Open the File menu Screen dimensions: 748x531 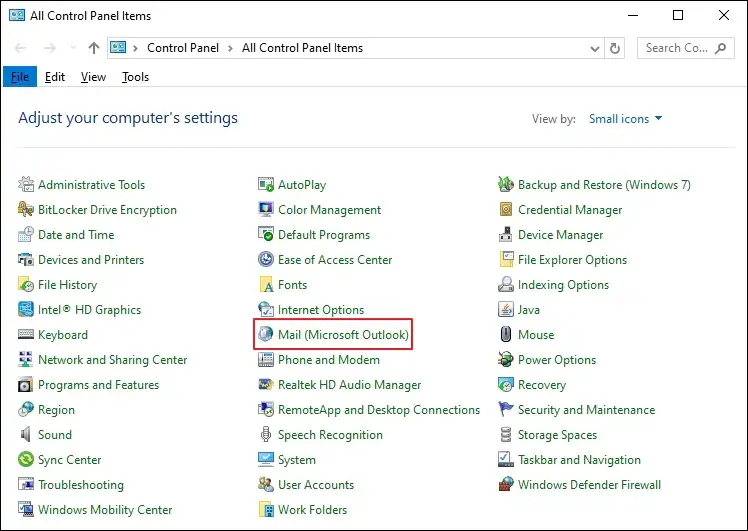coord(20,77)
